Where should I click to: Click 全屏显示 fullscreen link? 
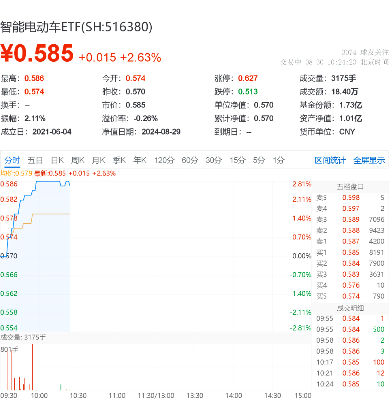[369, 160]
